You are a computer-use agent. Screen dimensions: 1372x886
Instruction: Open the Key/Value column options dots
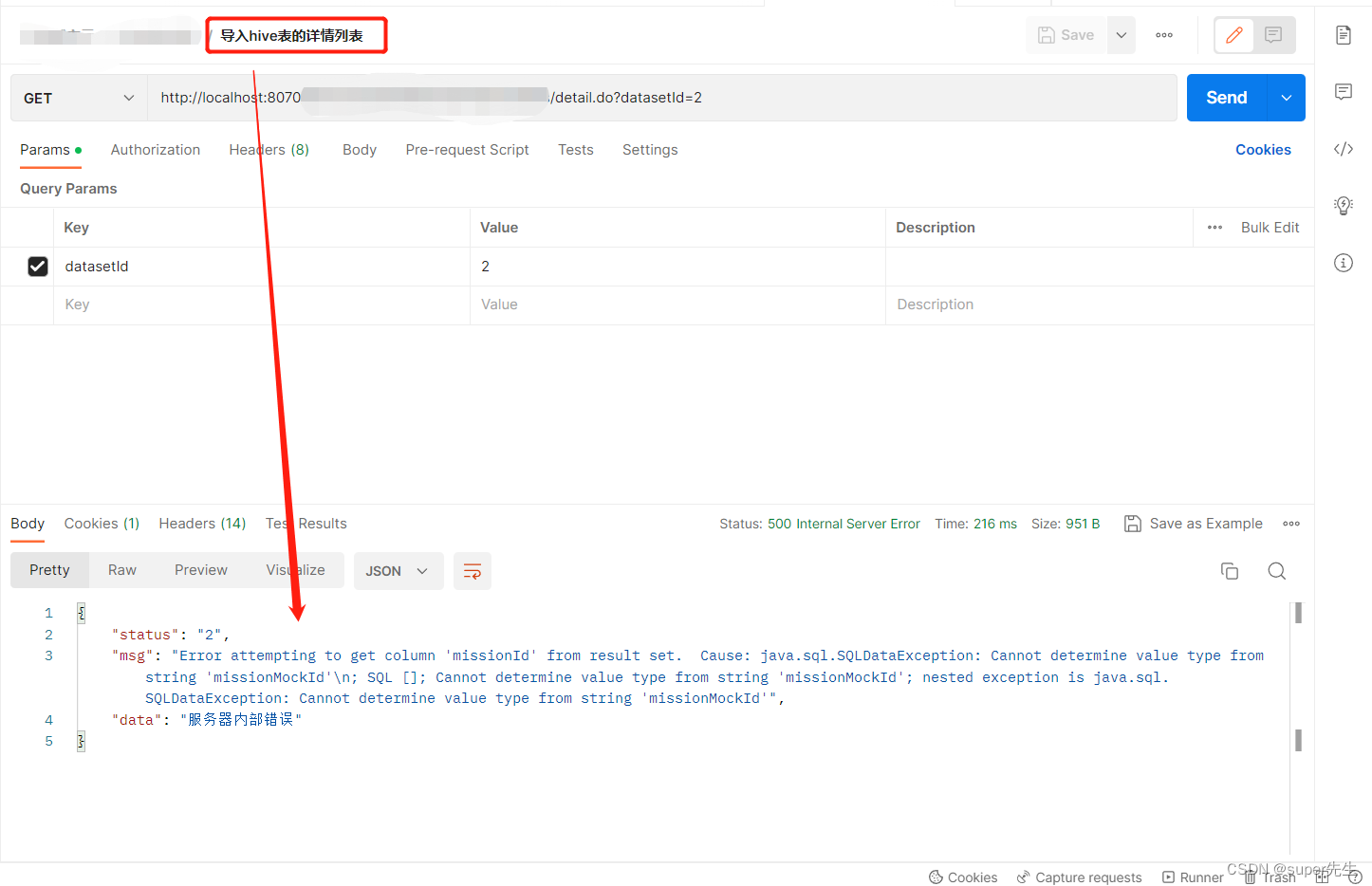coord(1214,228)
